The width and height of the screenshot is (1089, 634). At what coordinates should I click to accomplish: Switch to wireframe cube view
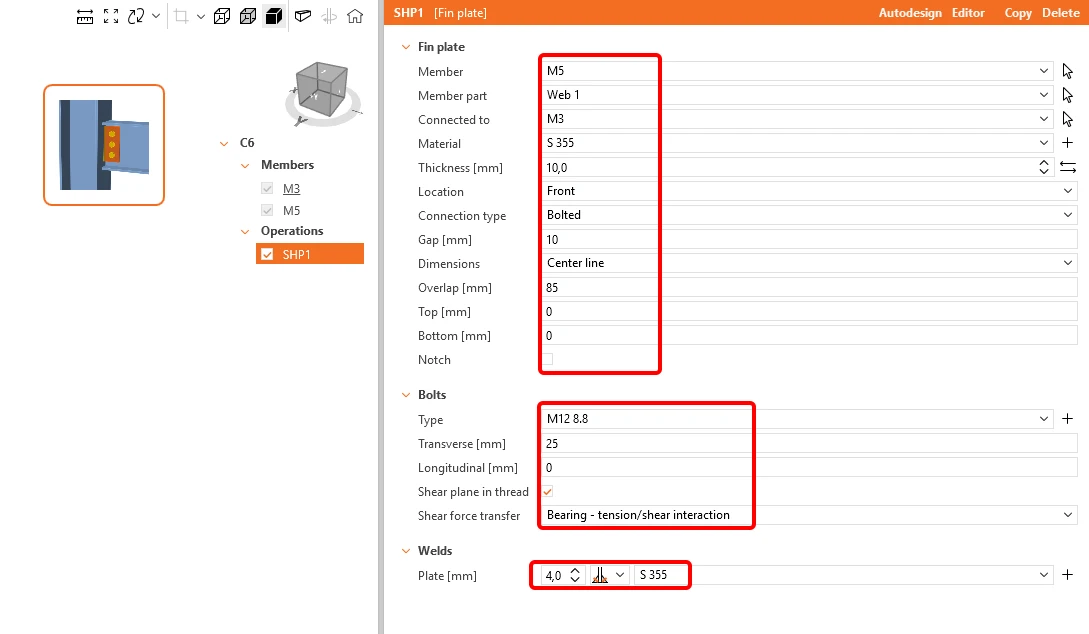pos(222,17)
